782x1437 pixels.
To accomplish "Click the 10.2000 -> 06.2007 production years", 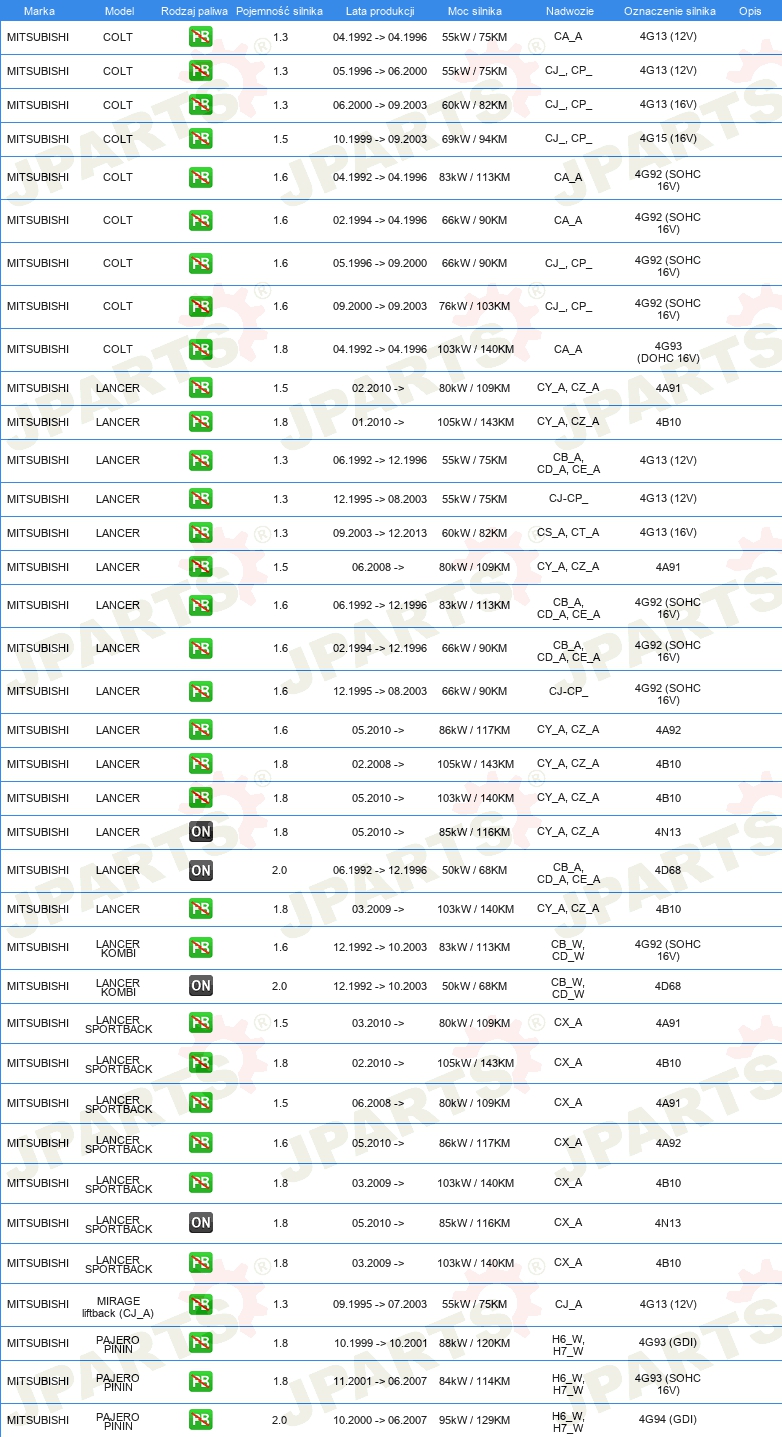I will pos(380,1420).
